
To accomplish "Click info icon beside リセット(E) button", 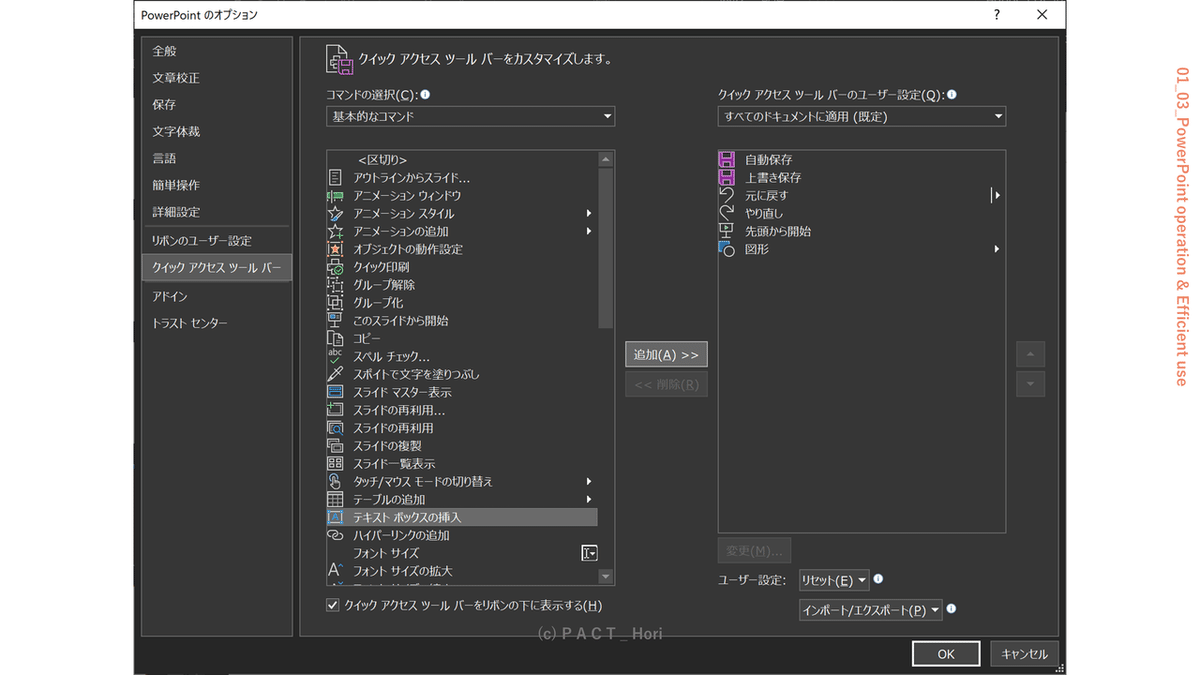I will pos(878,579).
